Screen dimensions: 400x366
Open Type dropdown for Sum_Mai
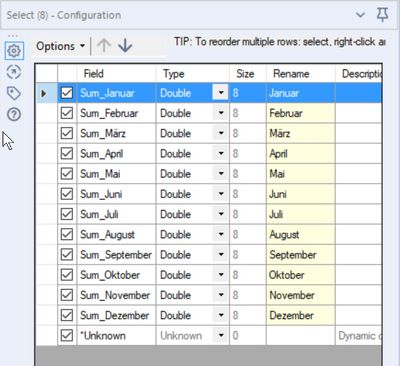(220, 174)
